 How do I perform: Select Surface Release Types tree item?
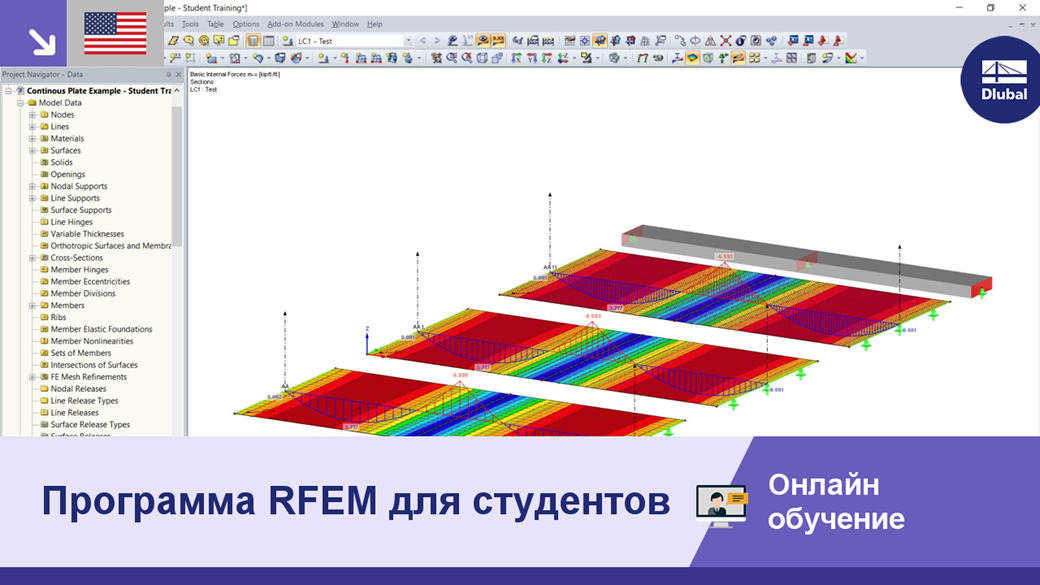pos(90,425)
